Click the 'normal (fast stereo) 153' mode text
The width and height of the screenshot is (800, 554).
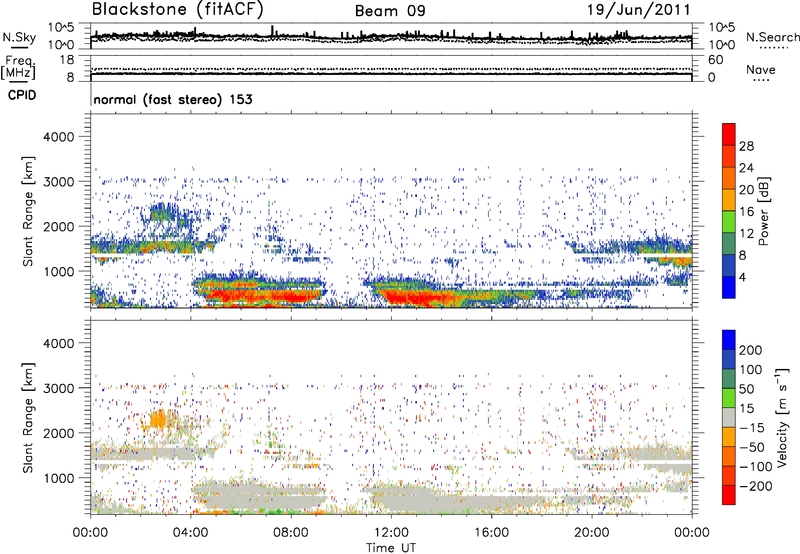(173, 99)
